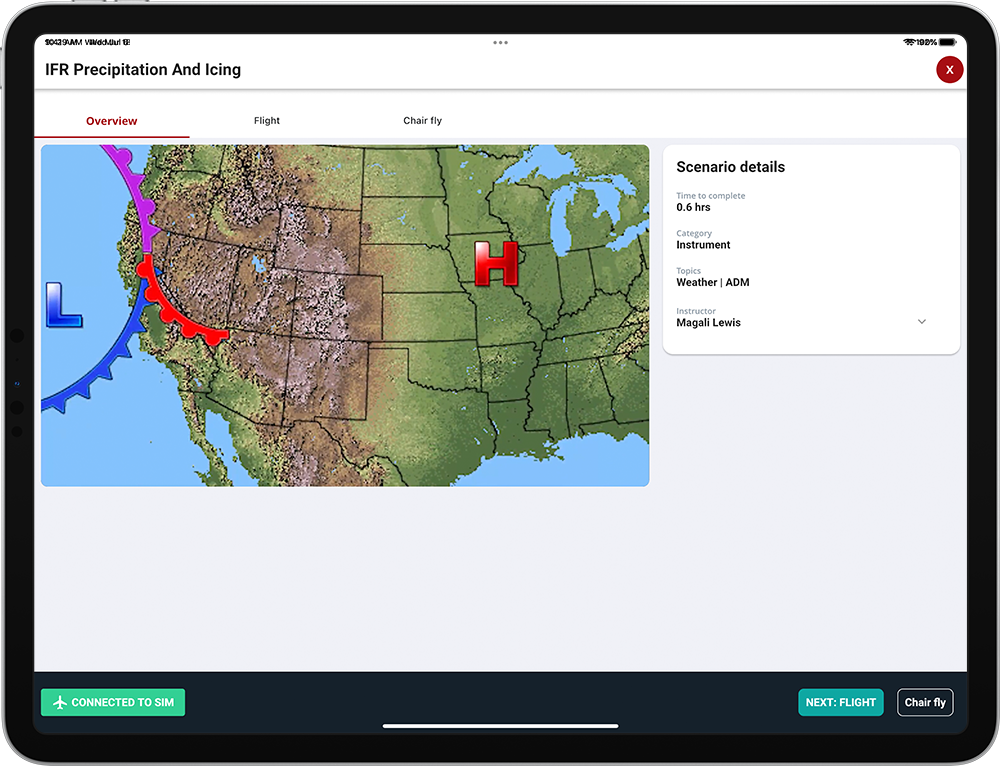
Task: Tap the home indicator bar at bottom
Action: tap(500, 726)
